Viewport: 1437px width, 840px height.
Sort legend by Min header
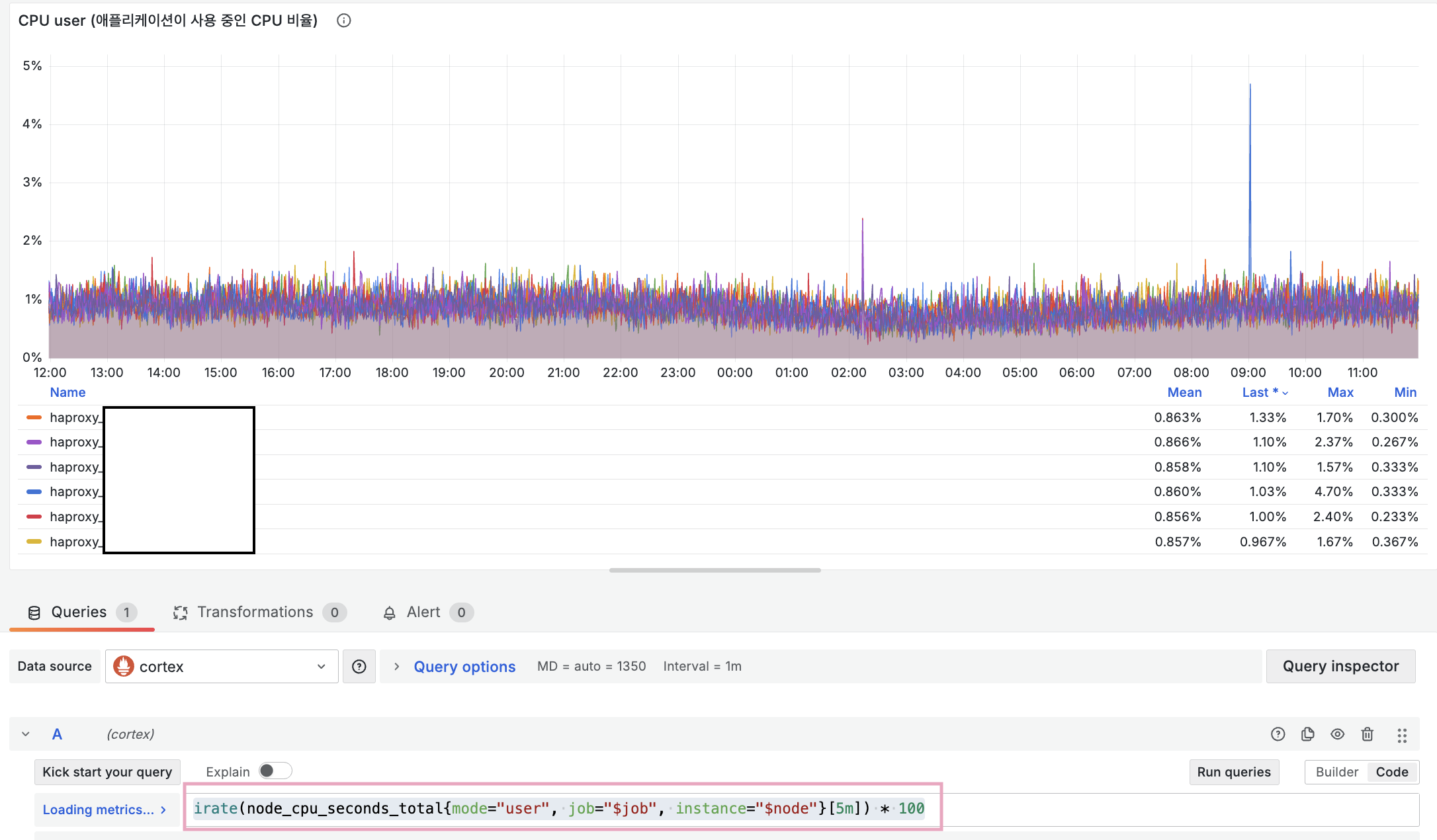(x=1405, y=392)
